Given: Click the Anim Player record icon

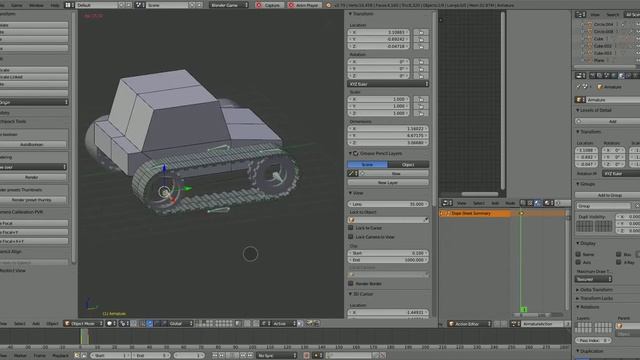Looking at the screenshot, I should (291, 5).
